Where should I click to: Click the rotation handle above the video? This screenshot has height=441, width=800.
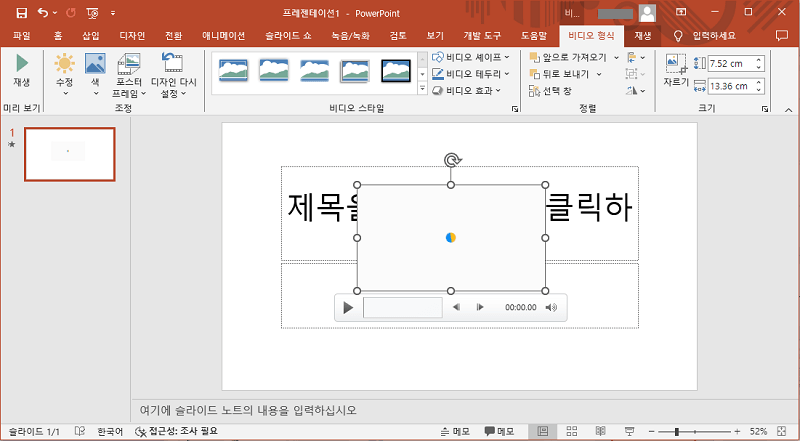click(x=451, y=160)
